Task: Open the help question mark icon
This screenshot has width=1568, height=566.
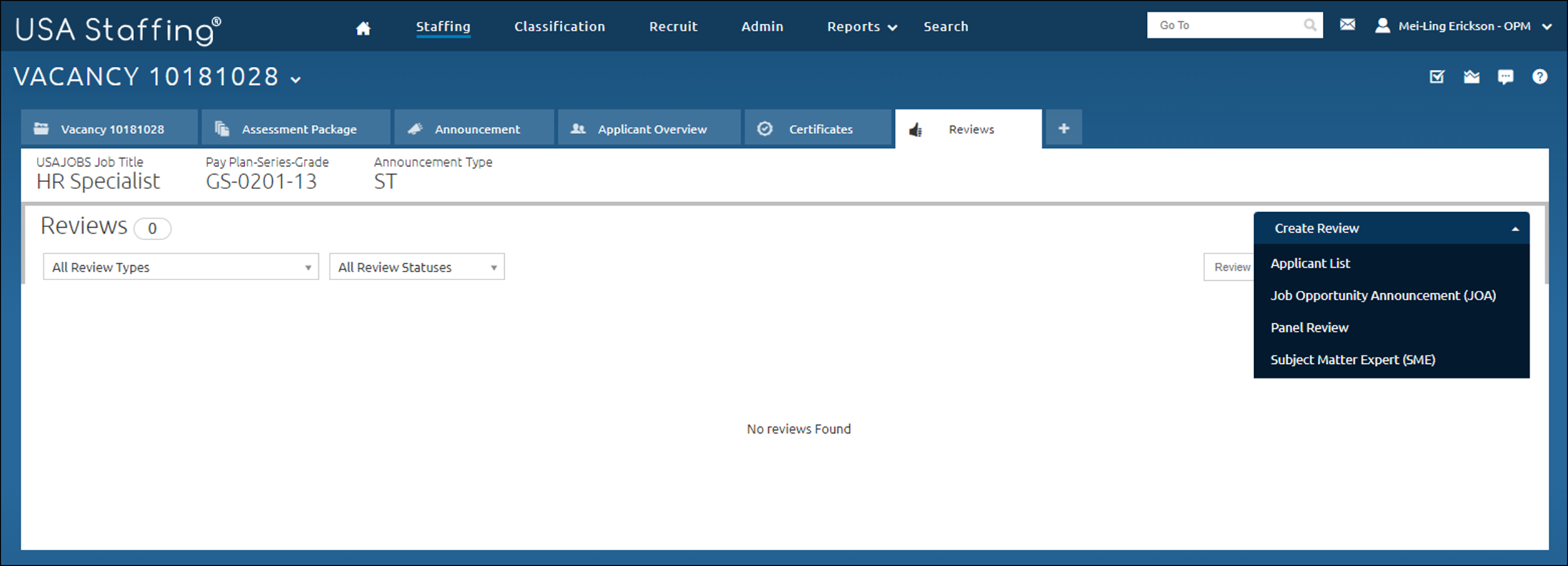Action: [x=1539, y=76]
